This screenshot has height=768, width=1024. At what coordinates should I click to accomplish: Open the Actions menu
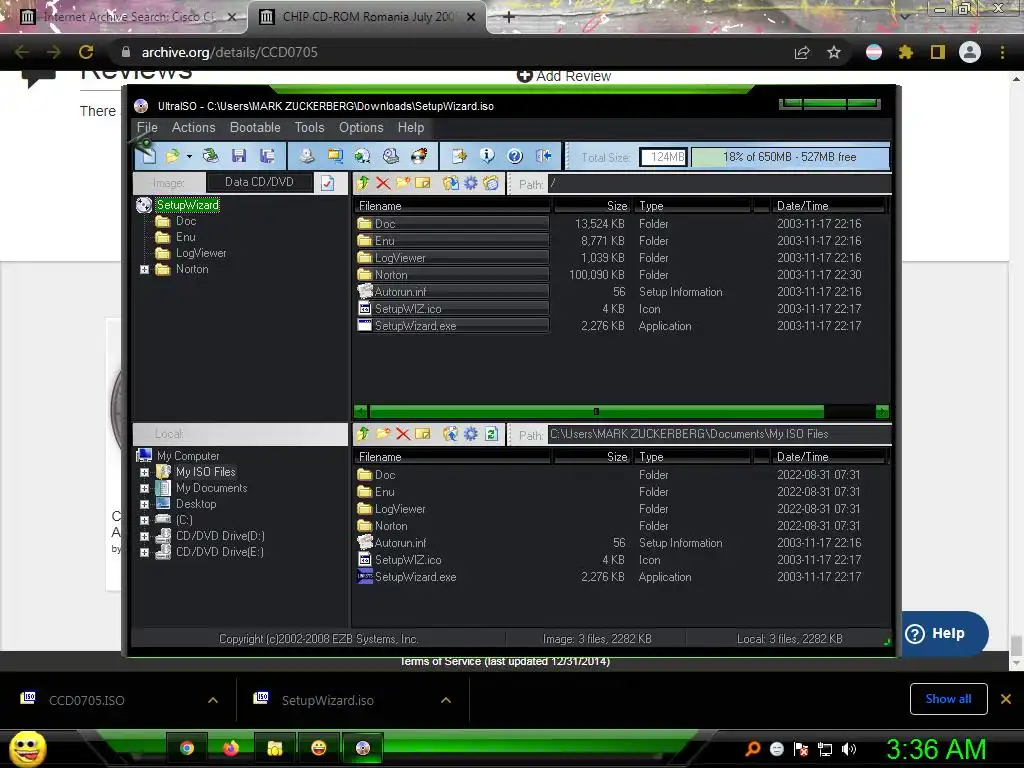pos(193,127)
